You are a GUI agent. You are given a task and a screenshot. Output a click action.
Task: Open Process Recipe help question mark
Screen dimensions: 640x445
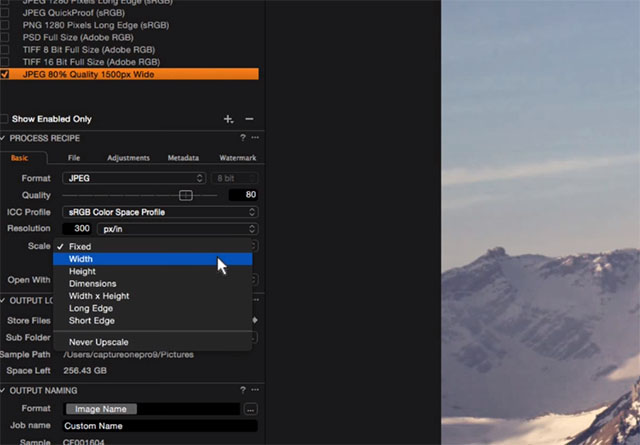pyautogui.click(x=243, y=138)
